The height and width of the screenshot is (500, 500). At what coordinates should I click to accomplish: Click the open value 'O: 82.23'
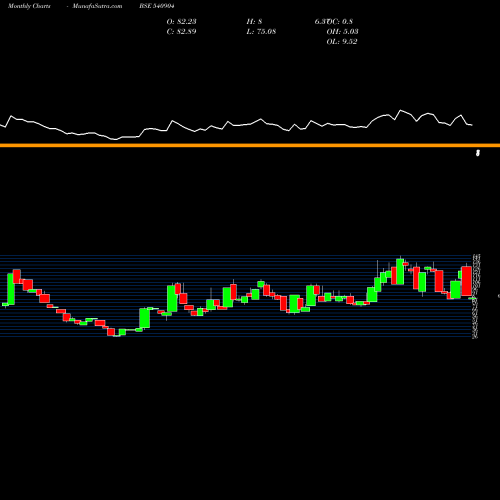tap(181, 22)
